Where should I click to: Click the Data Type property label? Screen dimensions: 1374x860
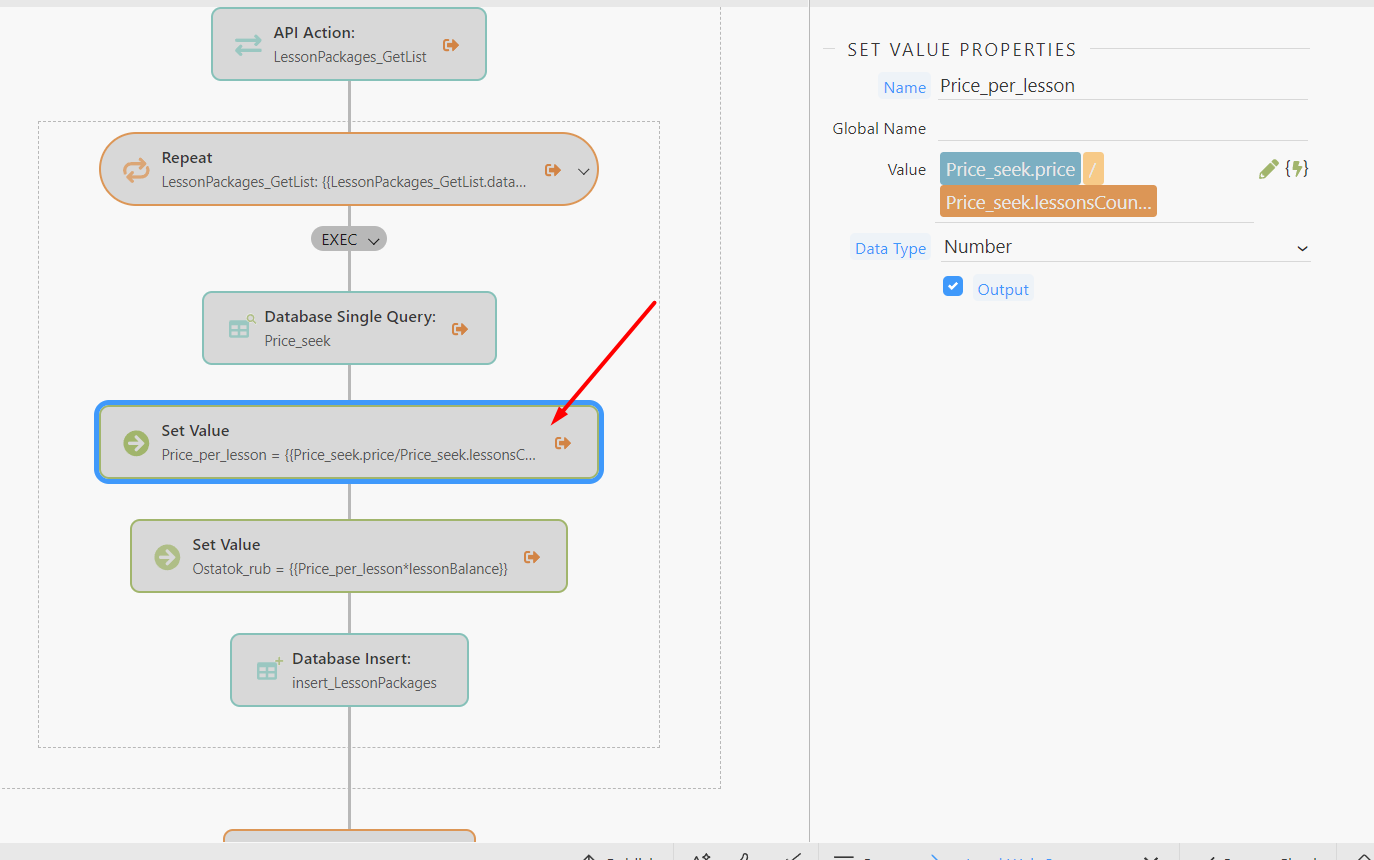coord(890,248)
